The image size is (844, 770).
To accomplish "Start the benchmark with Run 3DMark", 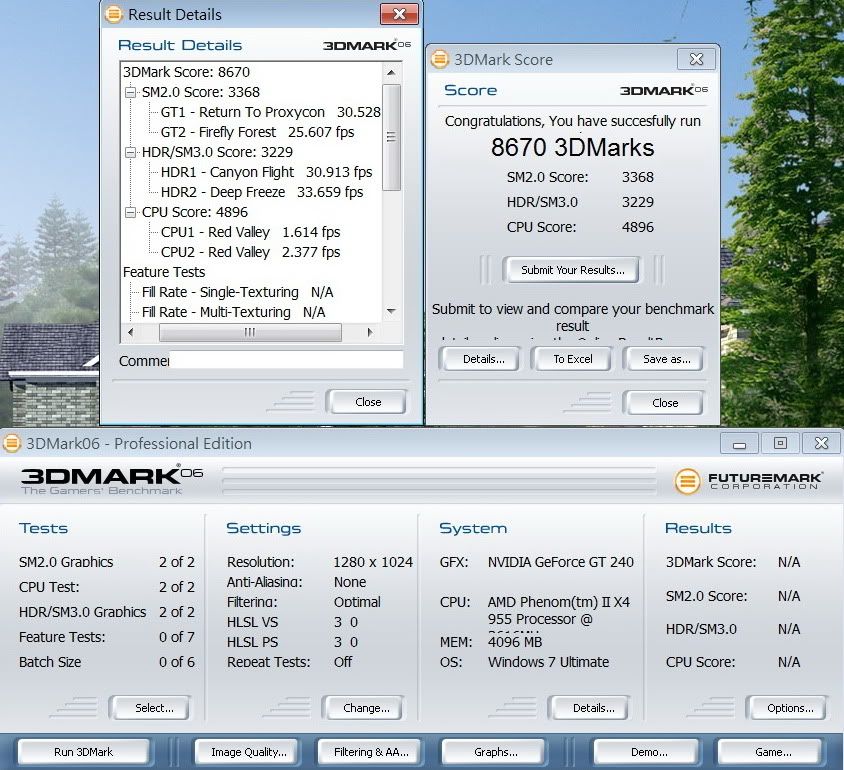I will pos(83,752).
